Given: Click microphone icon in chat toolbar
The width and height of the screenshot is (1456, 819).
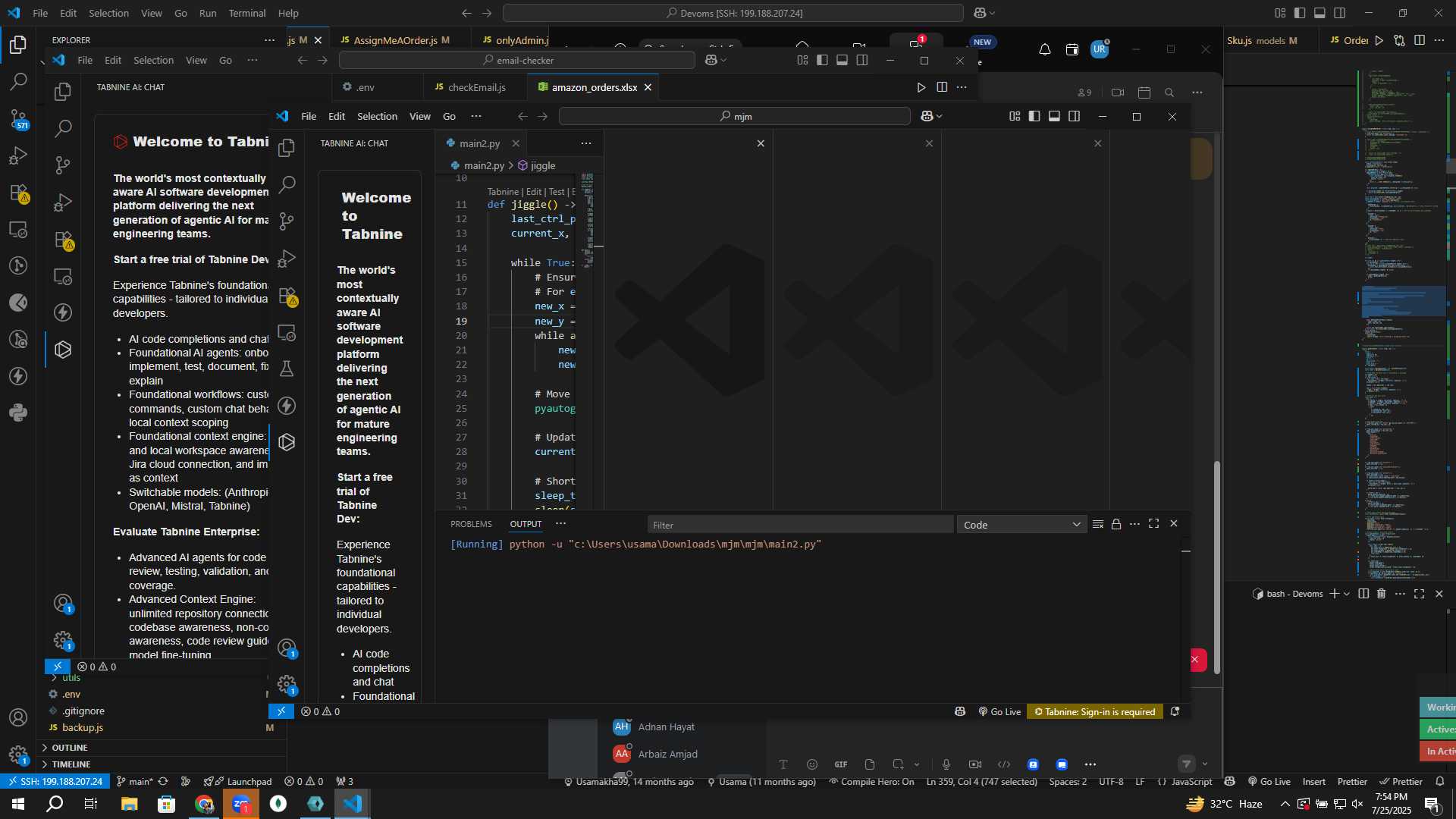Looking at the screenshot, I should (x=946, y=764).
